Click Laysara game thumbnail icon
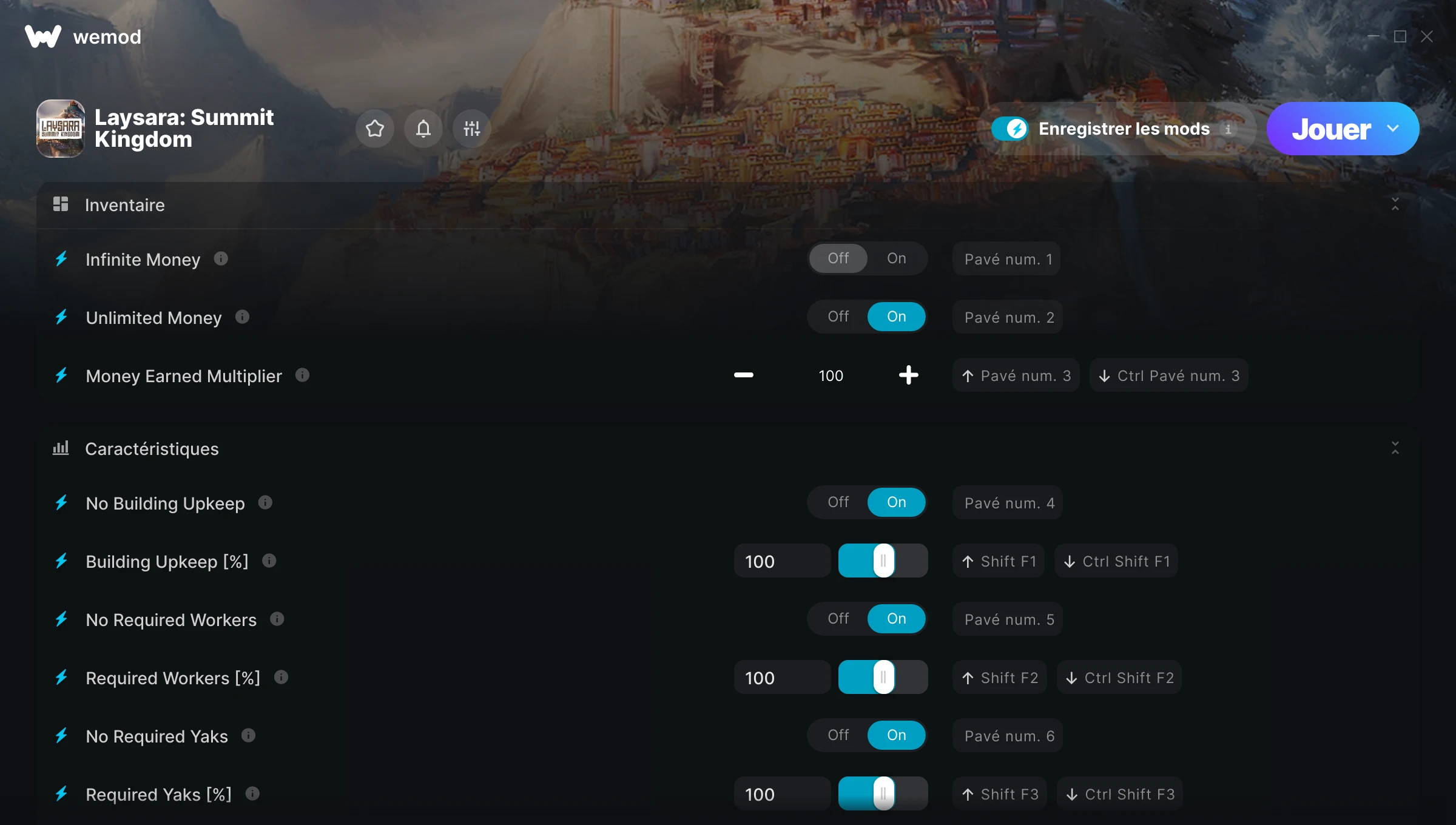 [x=61, y=129]
